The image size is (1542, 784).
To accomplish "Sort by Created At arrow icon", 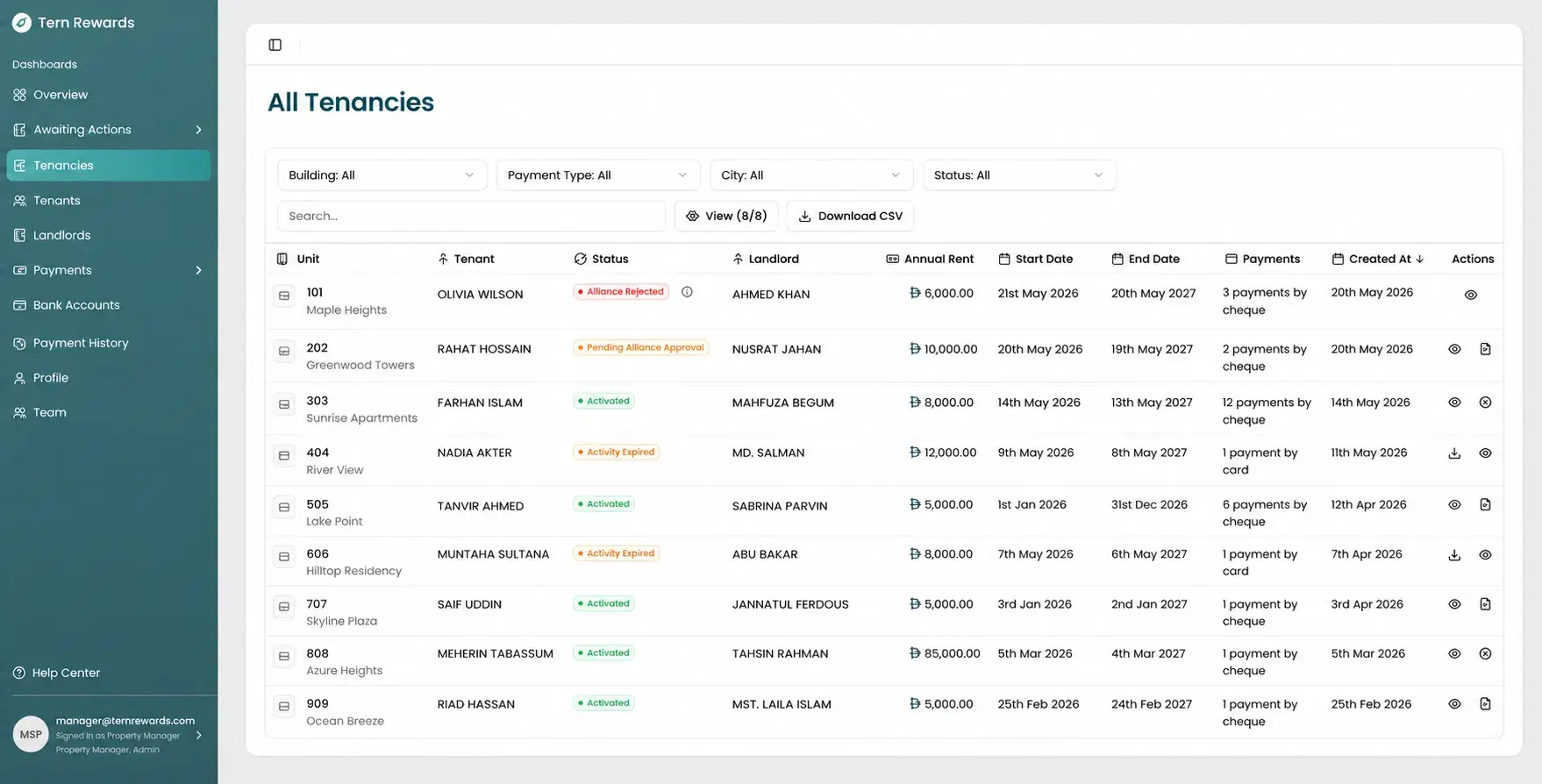I will pos(1420,259).
